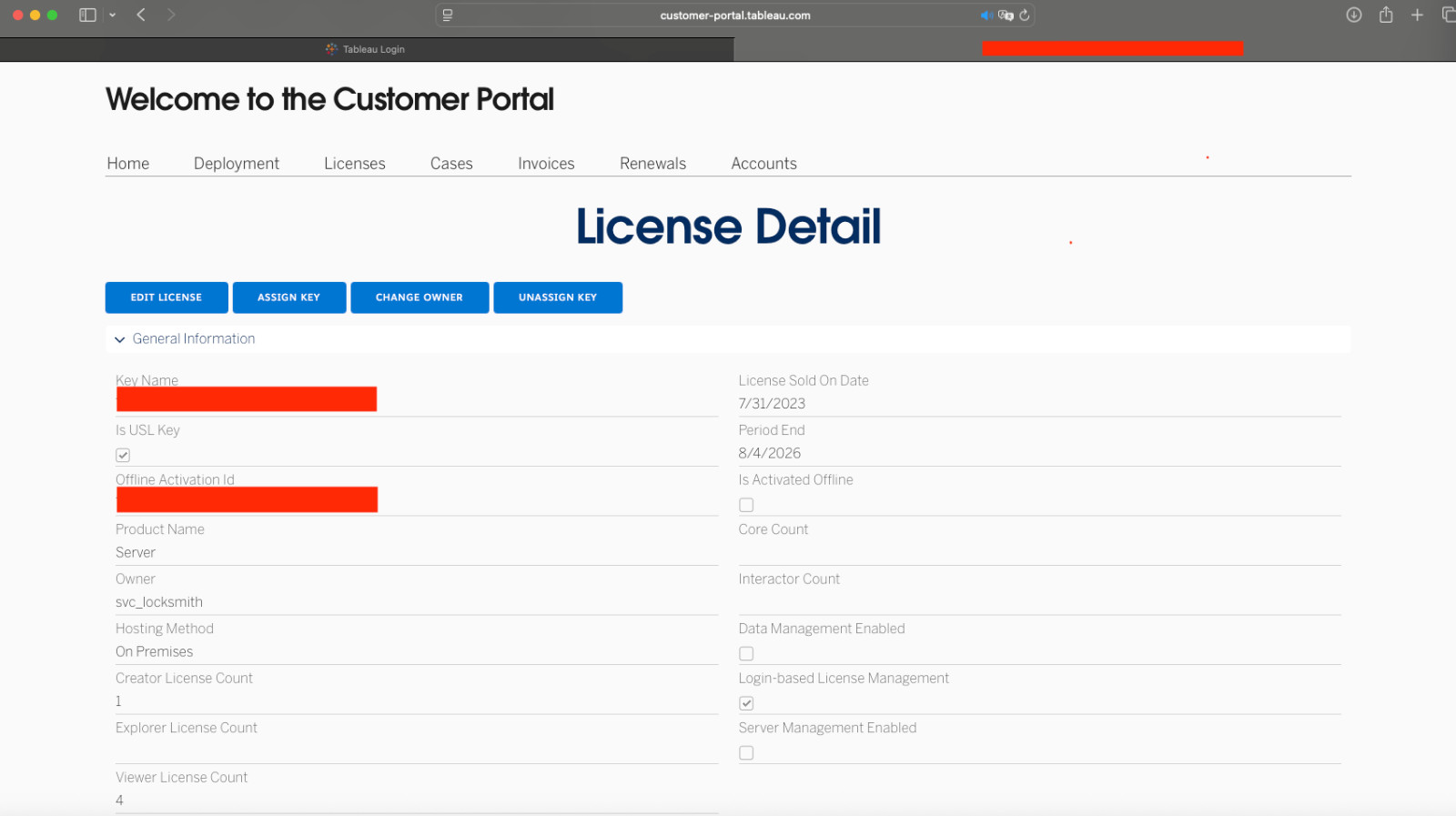Click the translate icon in address bar

click(x=1006, y=15)
